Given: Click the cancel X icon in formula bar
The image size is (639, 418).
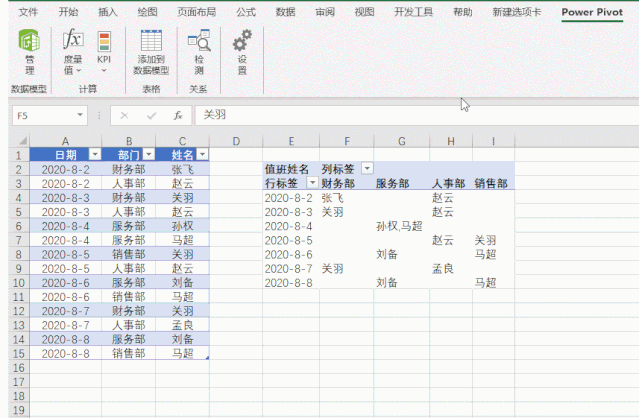Looking at the screenshot, I should pyautogui.click(x=123, y=115).
